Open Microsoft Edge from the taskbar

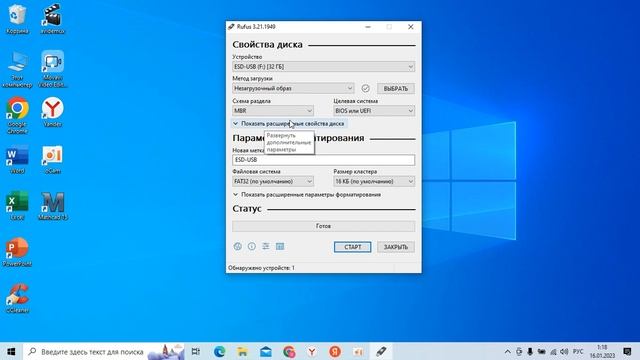[220, 351]
